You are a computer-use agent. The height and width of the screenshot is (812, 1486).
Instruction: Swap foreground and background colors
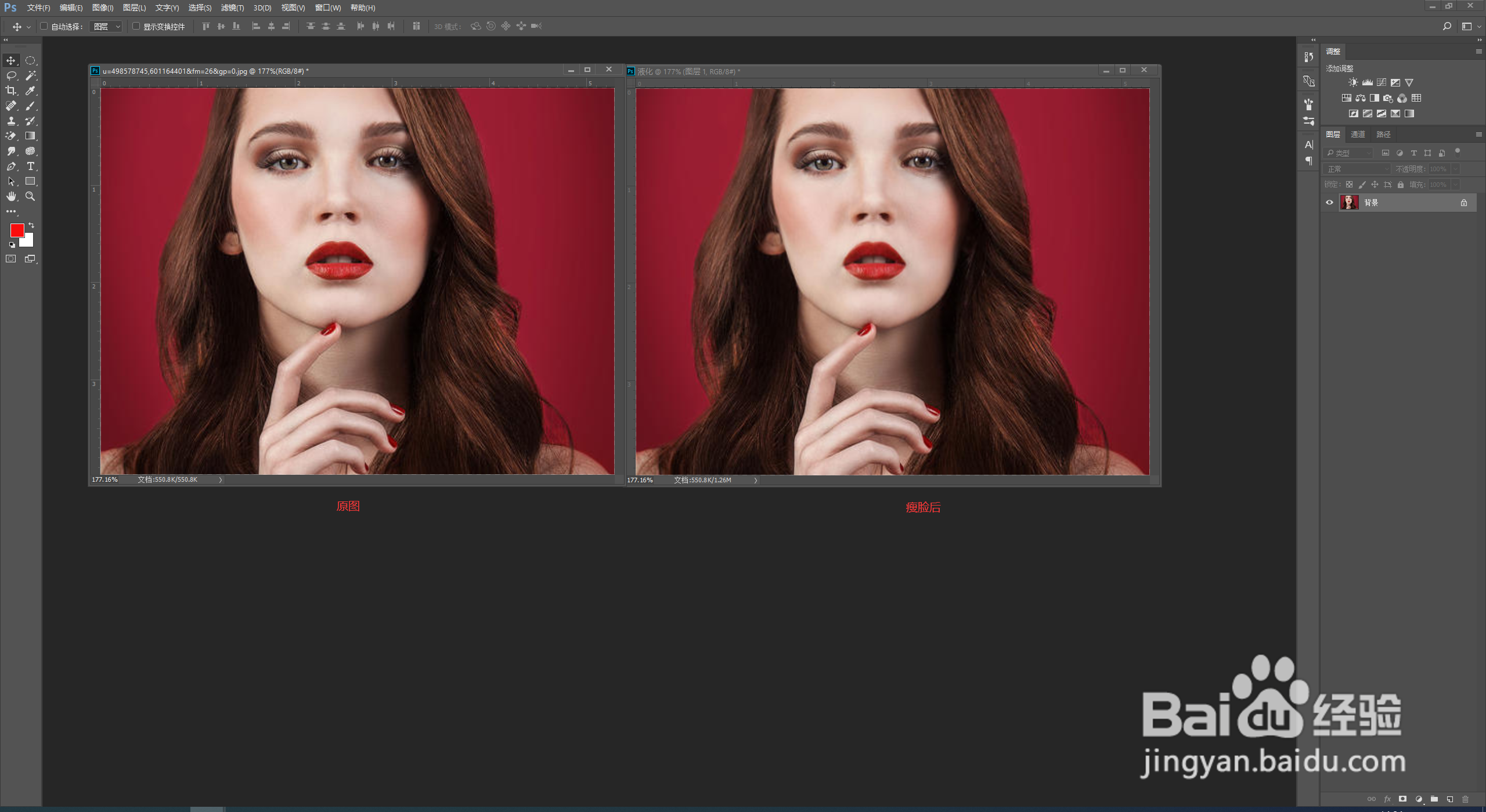(31, 225)
